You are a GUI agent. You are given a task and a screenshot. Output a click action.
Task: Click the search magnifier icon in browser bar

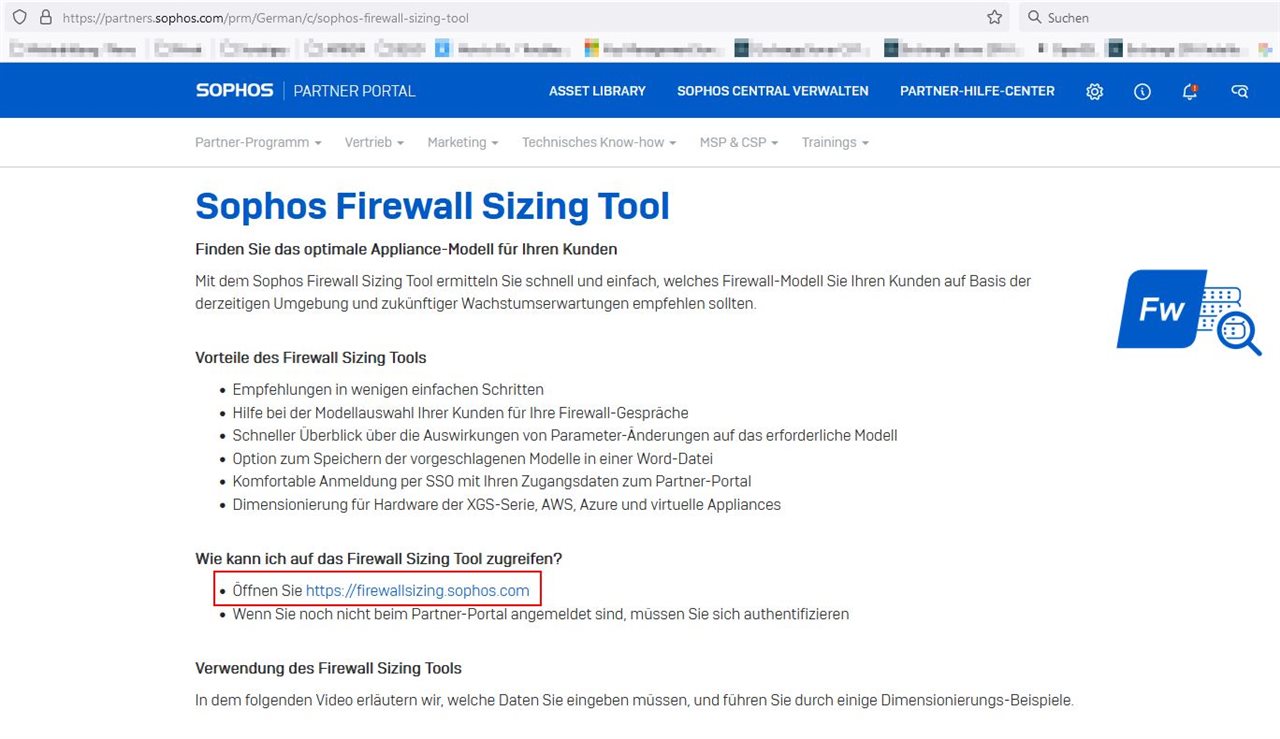click(1034, 17)
